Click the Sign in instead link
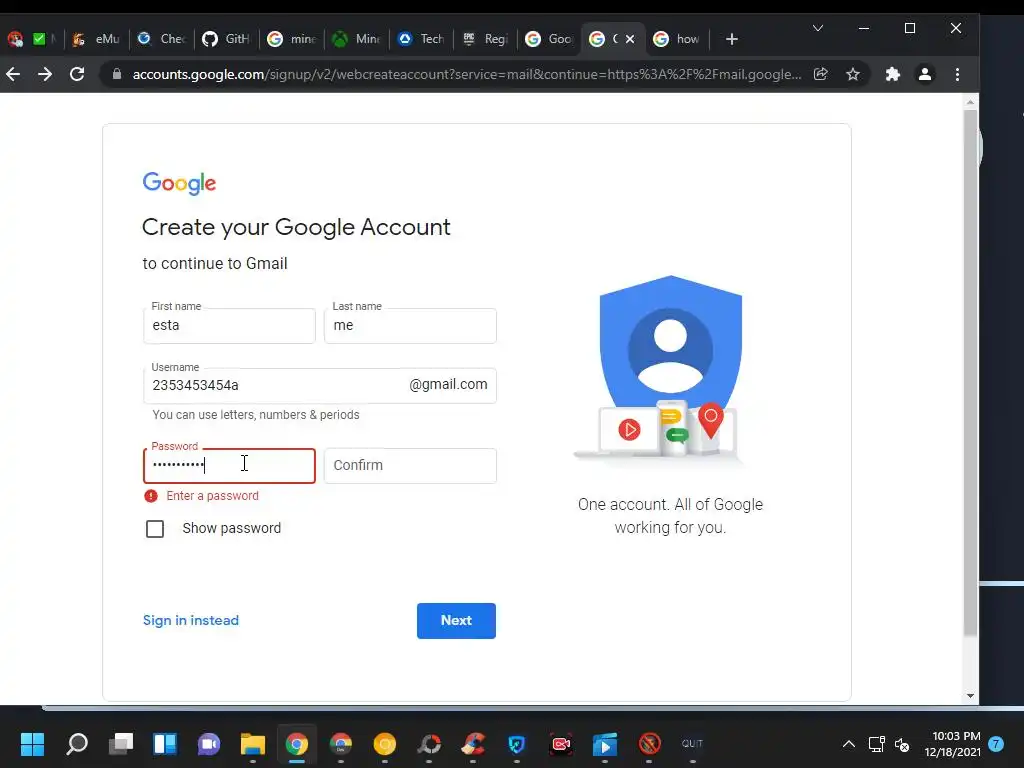Screen dimensions: 1024x768 (x=191, y=620)
